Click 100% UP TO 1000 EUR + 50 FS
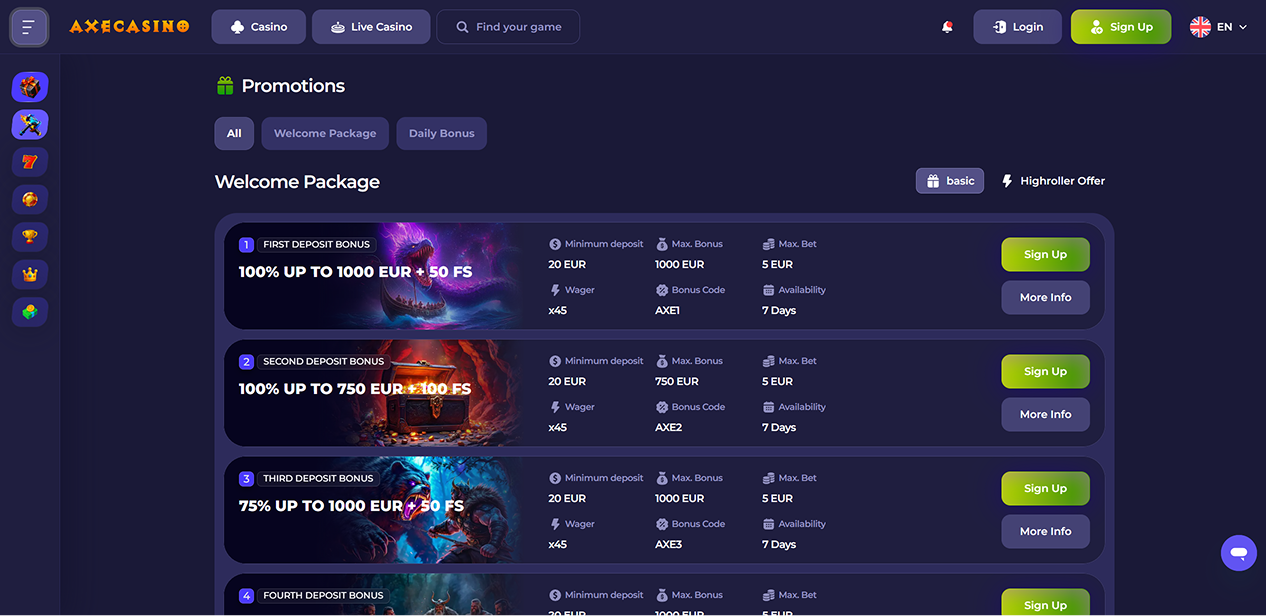This screenshot has height=616, width=1266. click(x=355, y=272)
